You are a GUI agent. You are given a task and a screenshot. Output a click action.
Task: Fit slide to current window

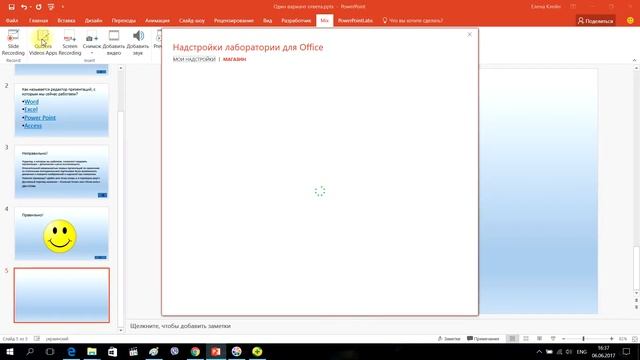[x=635, y=339]
